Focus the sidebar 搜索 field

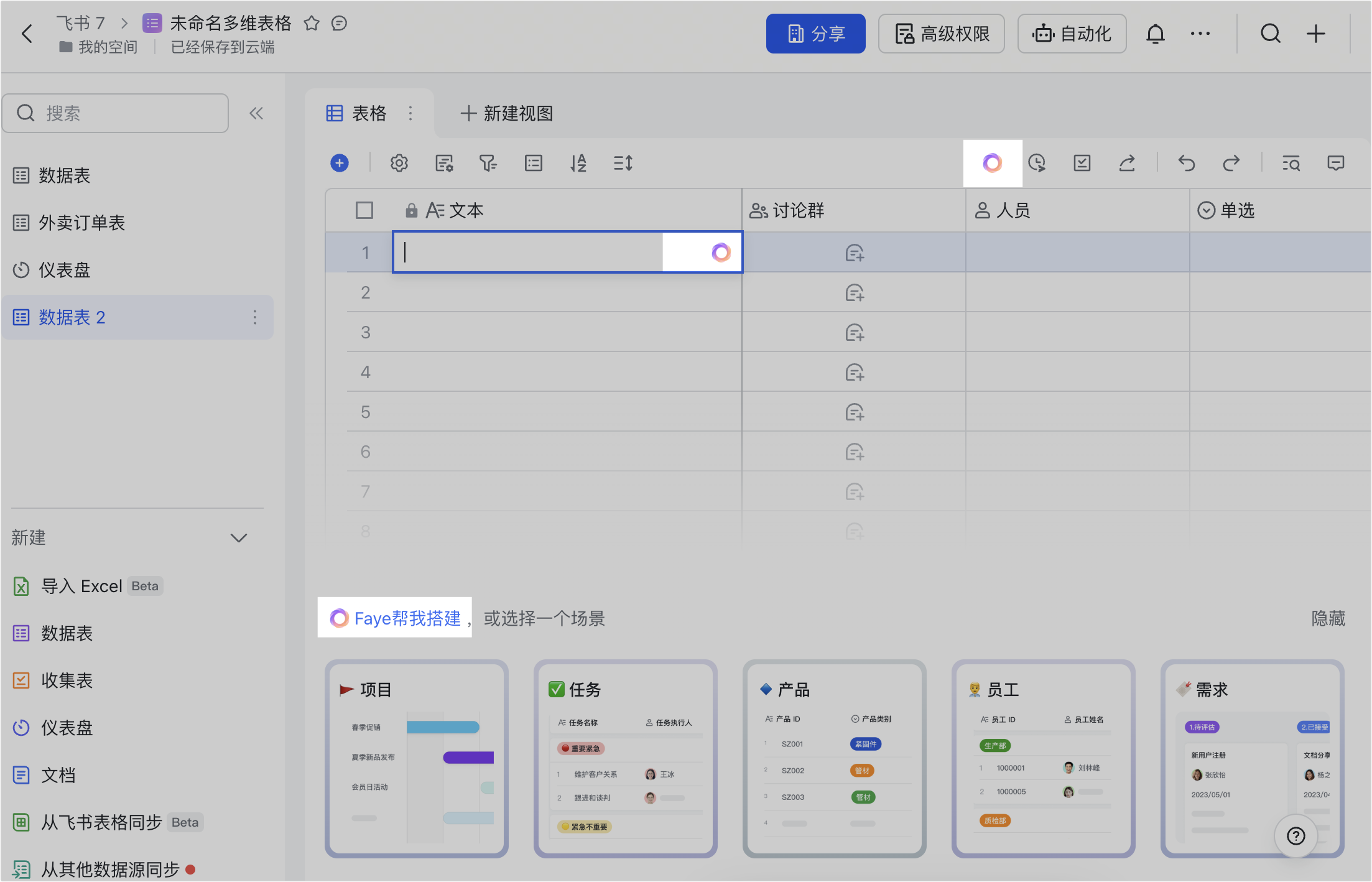pos(116,113)
